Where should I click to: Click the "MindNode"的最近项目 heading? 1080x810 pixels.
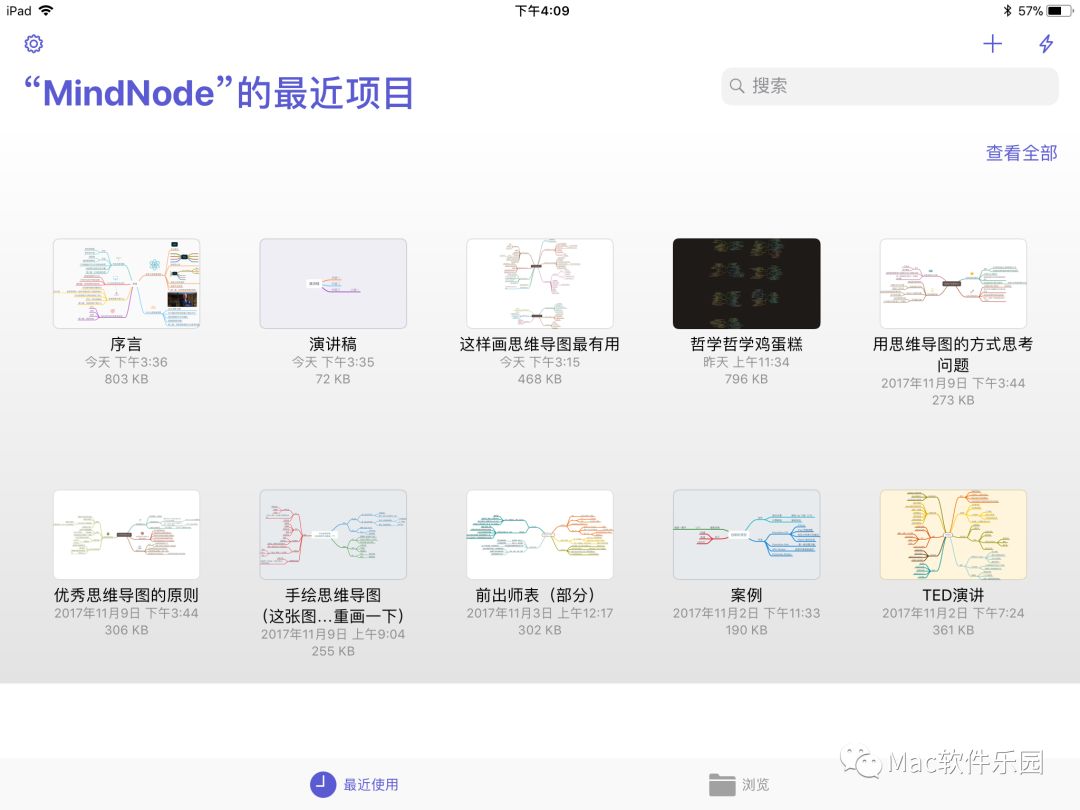[219, 93]
